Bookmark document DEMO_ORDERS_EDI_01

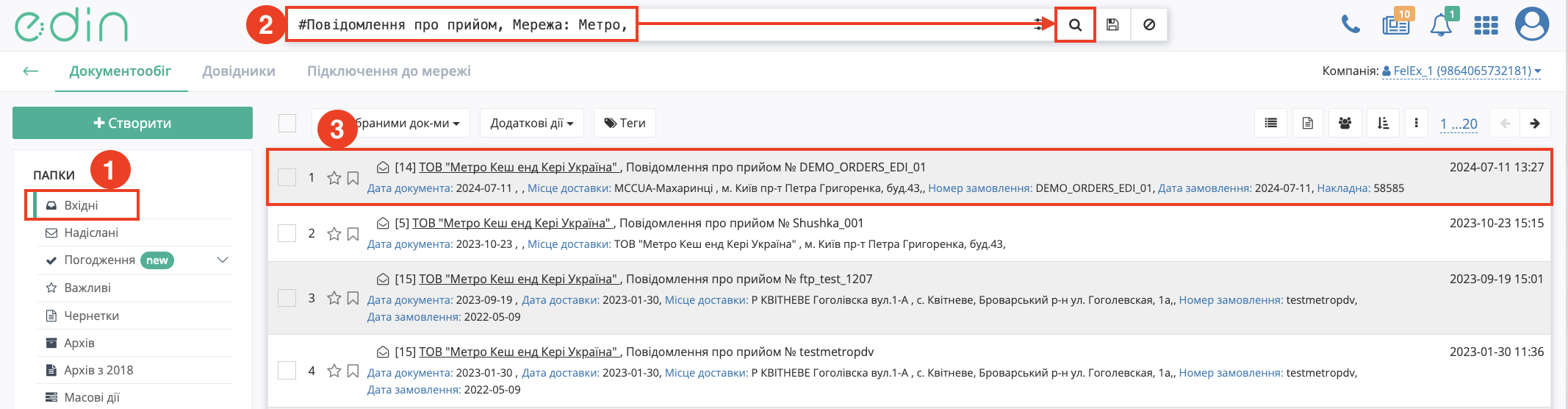tap(353, 177)
